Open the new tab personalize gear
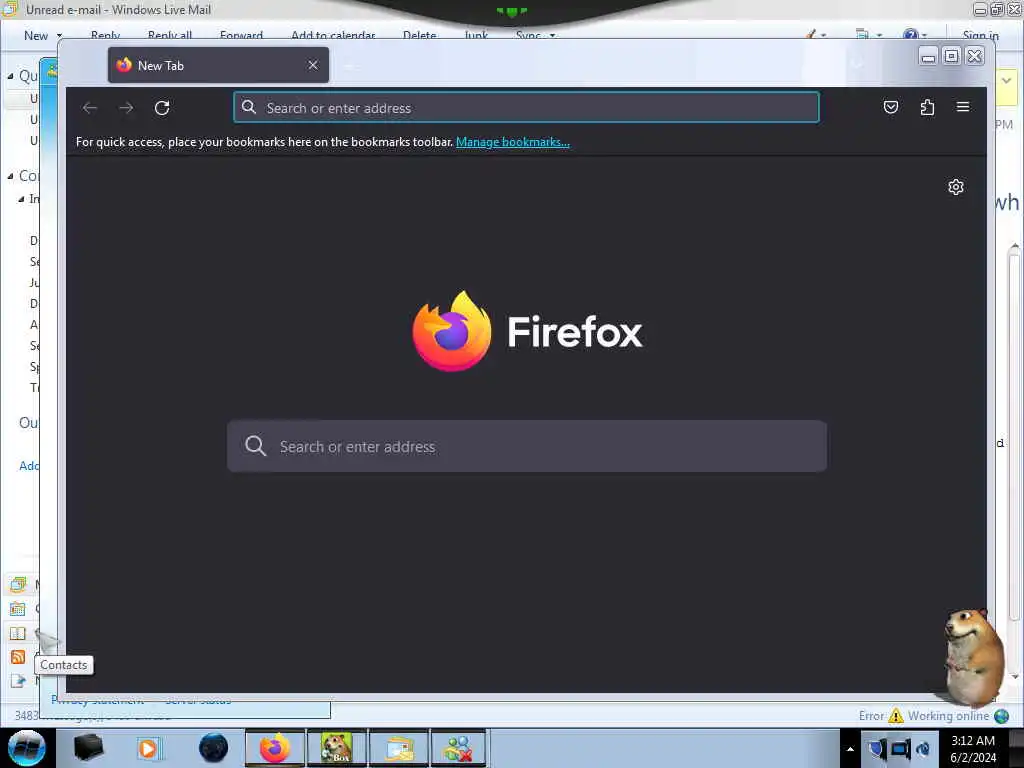 (x=955, y=187)
